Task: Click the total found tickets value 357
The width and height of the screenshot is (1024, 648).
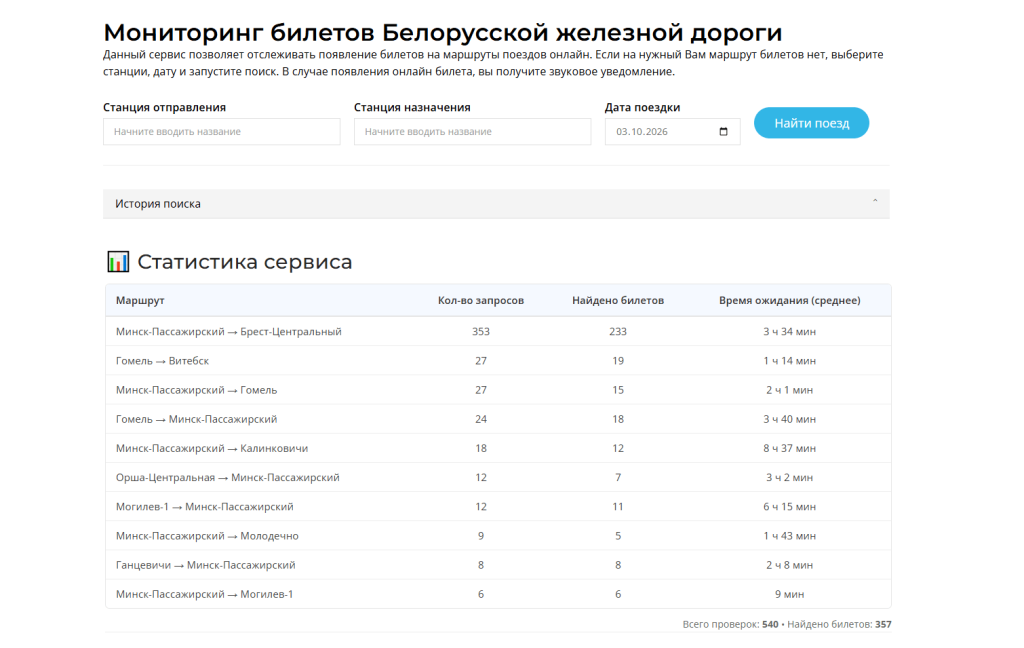Action: pos(883,624)
